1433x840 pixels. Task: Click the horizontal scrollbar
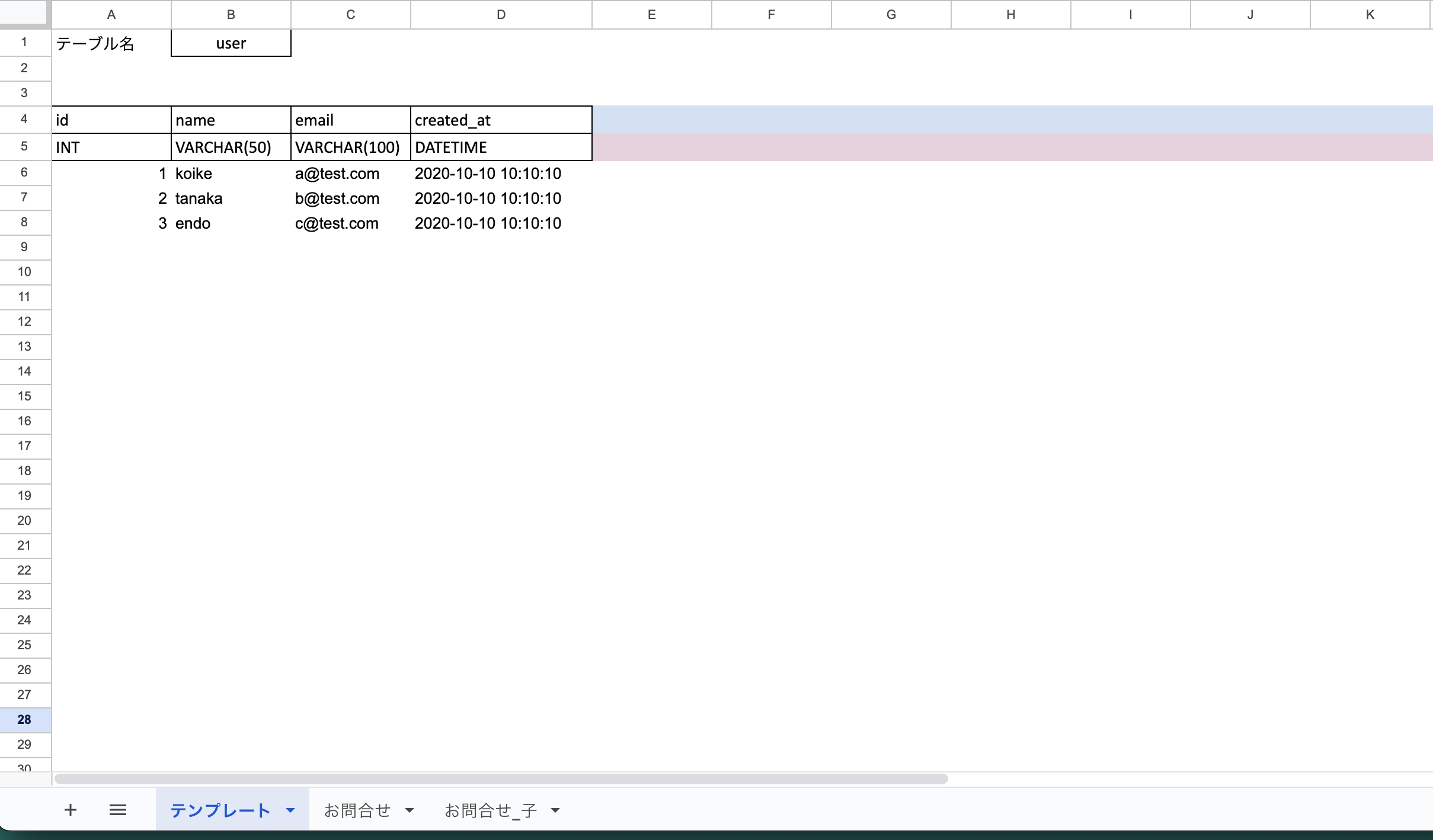(x=501, y=778)
